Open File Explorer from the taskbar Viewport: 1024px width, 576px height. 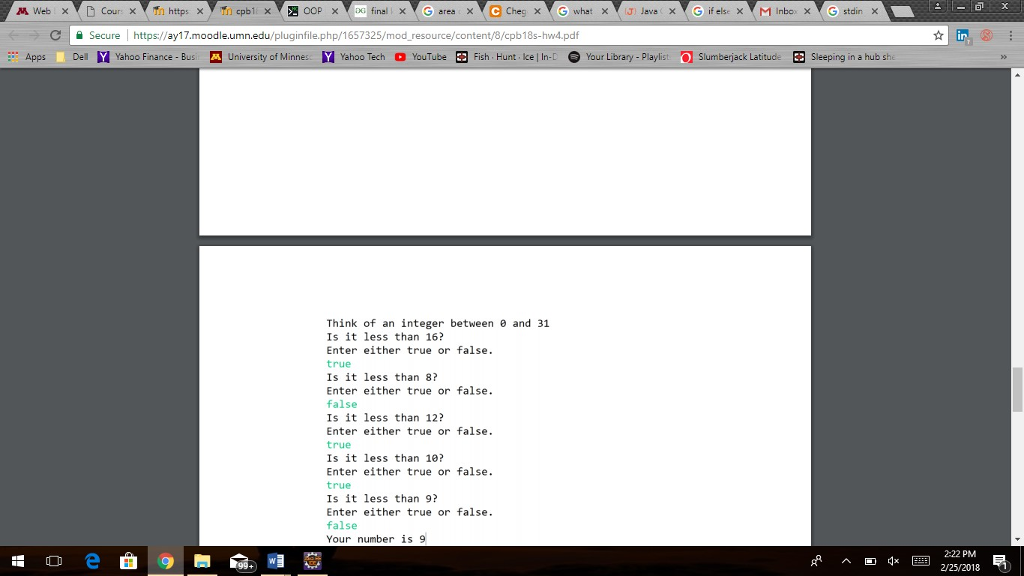tap(203, 561)
